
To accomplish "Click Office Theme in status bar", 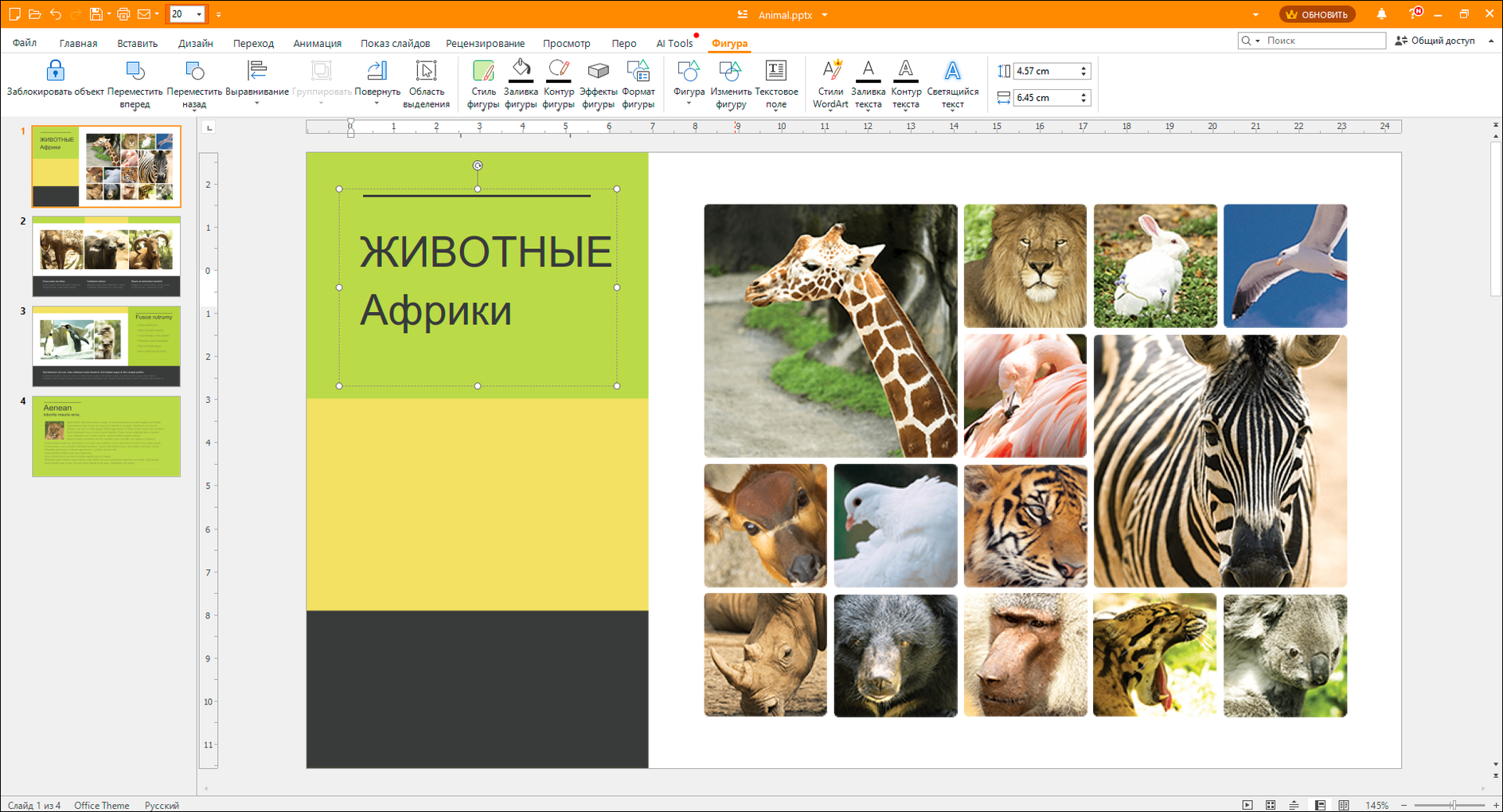I will [101, 805].
